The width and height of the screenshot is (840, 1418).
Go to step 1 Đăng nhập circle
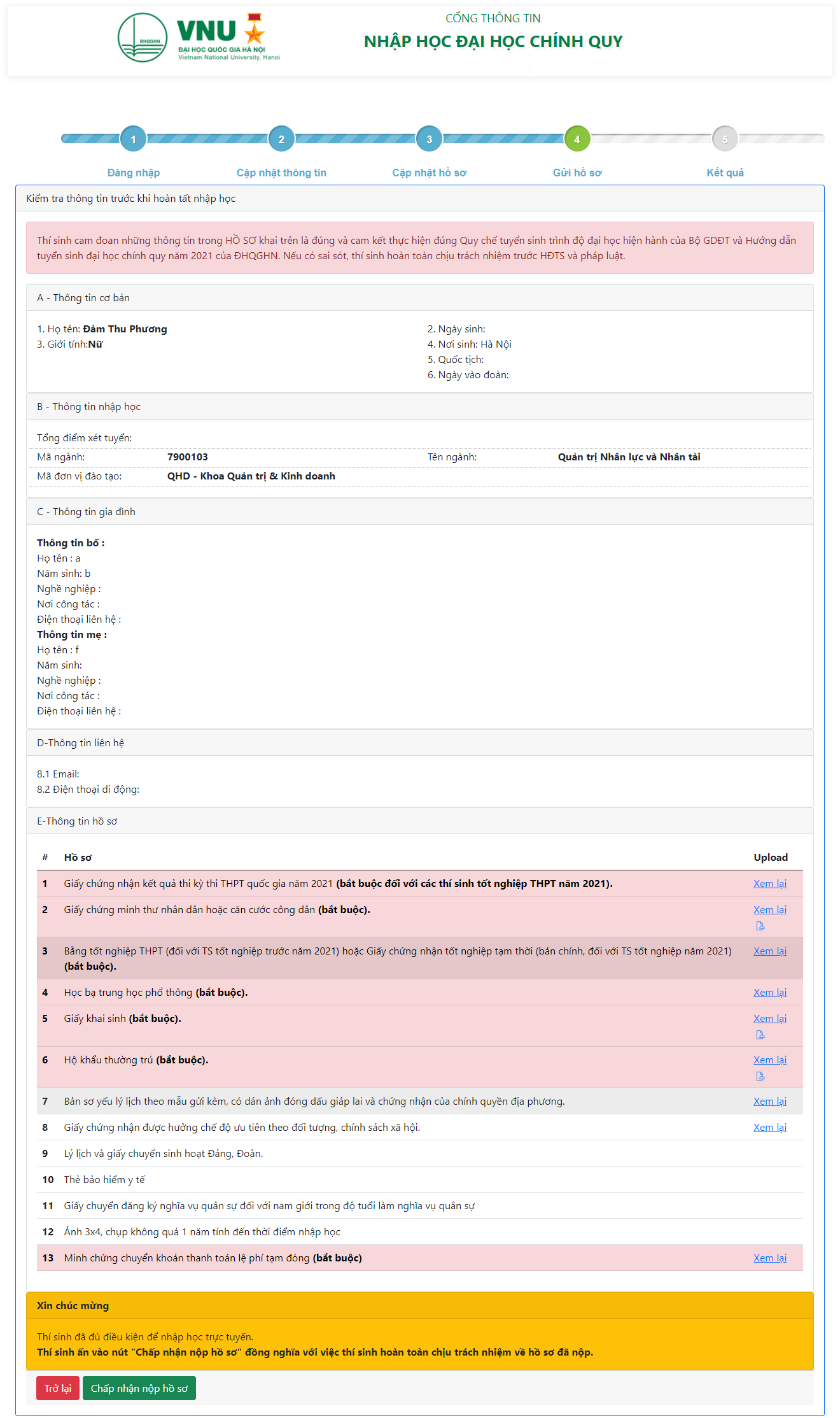pos(133,139)
